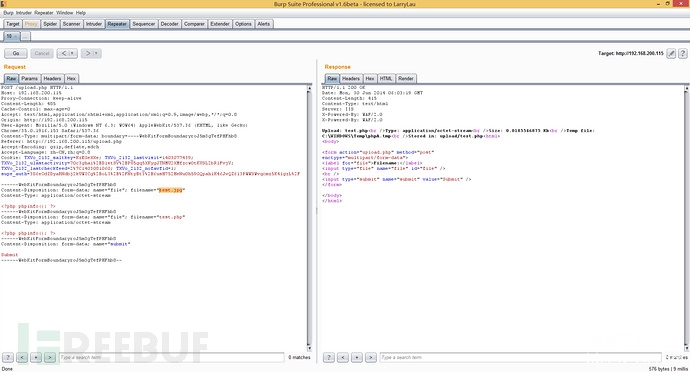The height and width of the screenshot is (372, 690).
Task: Switch to the Extender tab
Action: click(220, 24)
